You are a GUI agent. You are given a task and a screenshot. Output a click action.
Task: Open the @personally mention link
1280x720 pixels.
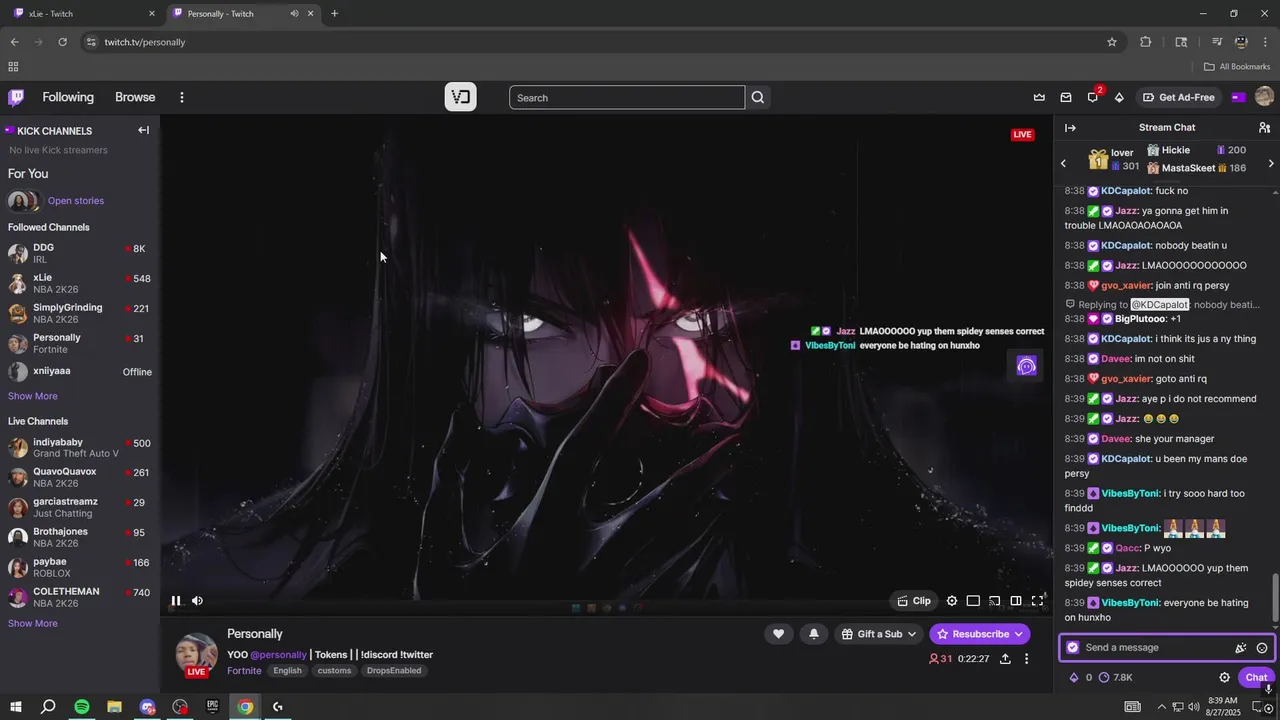click(278, 655)
